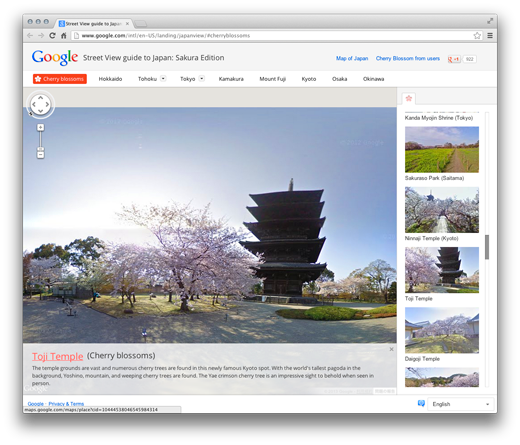Click the translate icon beside language selector
This screenshot has width=520, height=445.
point(421,404)
